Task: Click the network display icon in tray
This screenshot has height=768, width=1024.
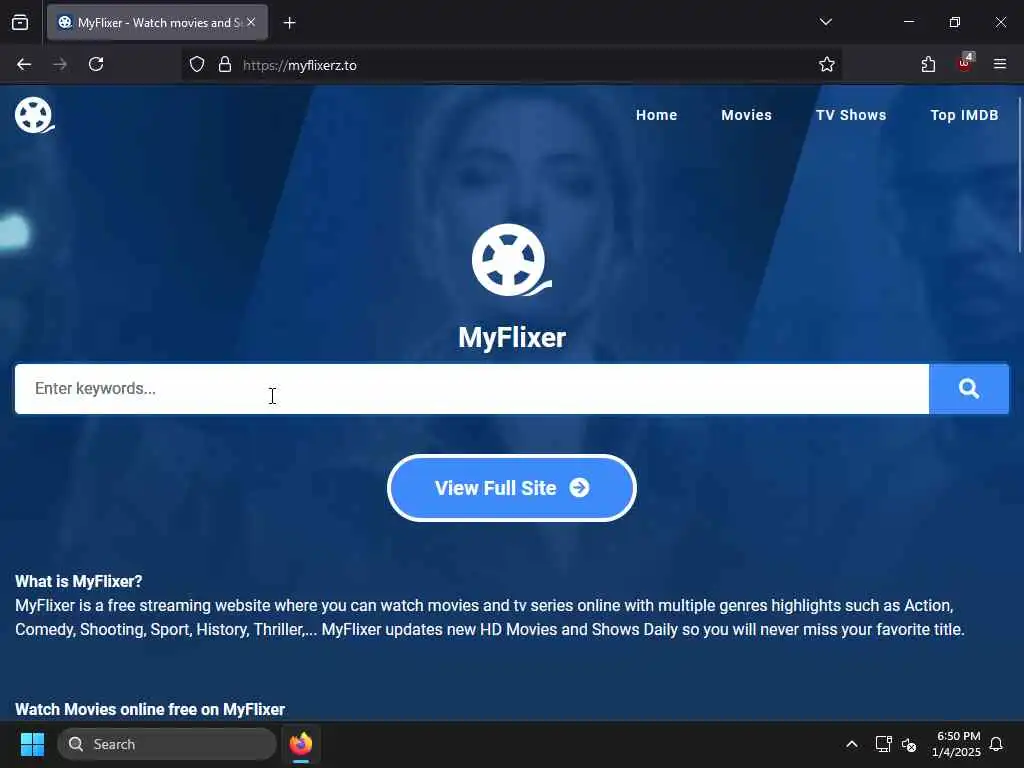Action: [x=883, y=744]
